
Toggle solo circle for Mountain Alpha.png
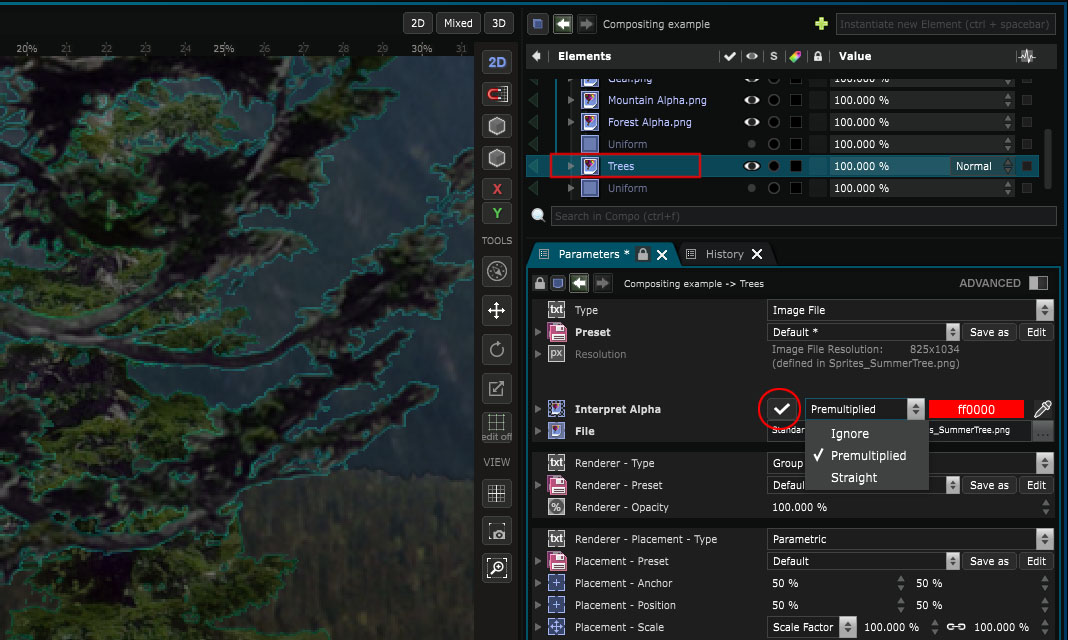774,100
